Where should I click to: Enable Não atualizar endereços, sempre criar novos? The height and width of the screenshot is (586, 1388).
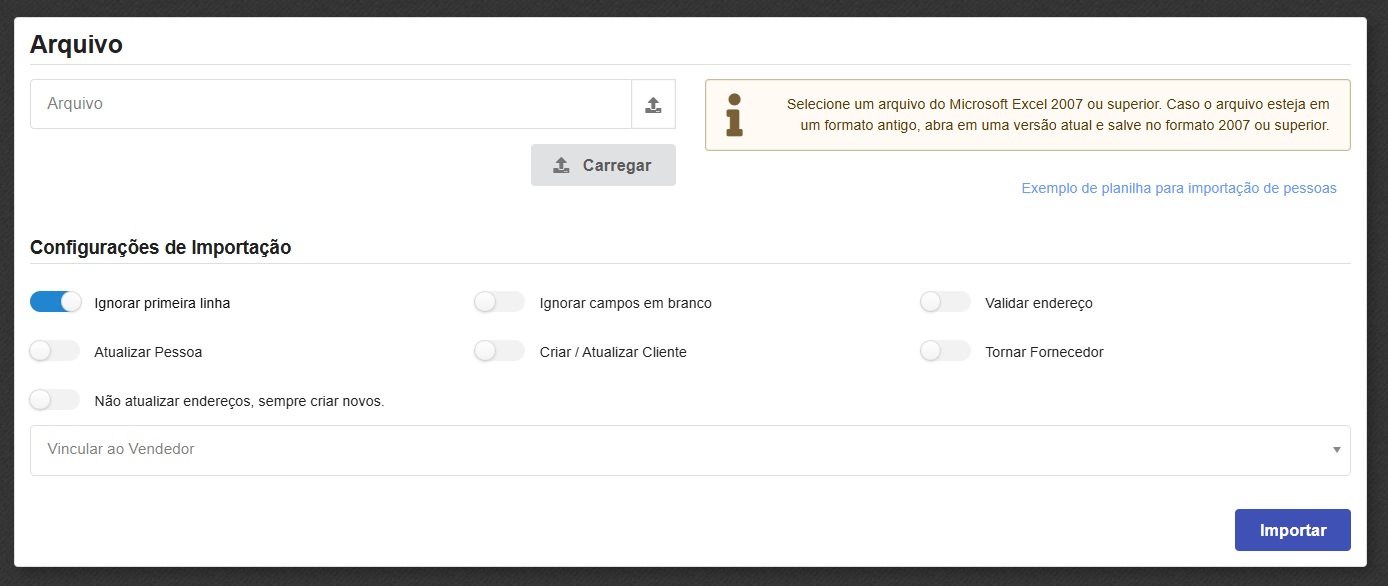click(x=55, y=400)
